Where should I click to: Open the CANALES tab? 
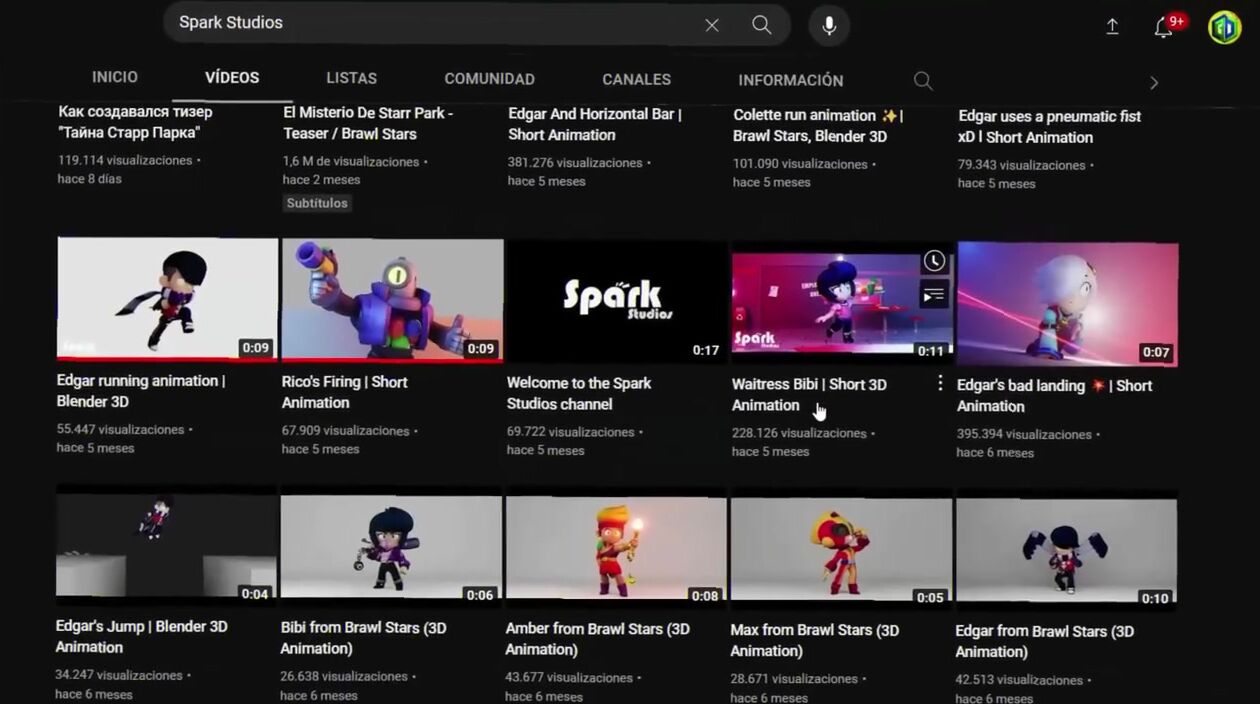(x=636, y=80)
